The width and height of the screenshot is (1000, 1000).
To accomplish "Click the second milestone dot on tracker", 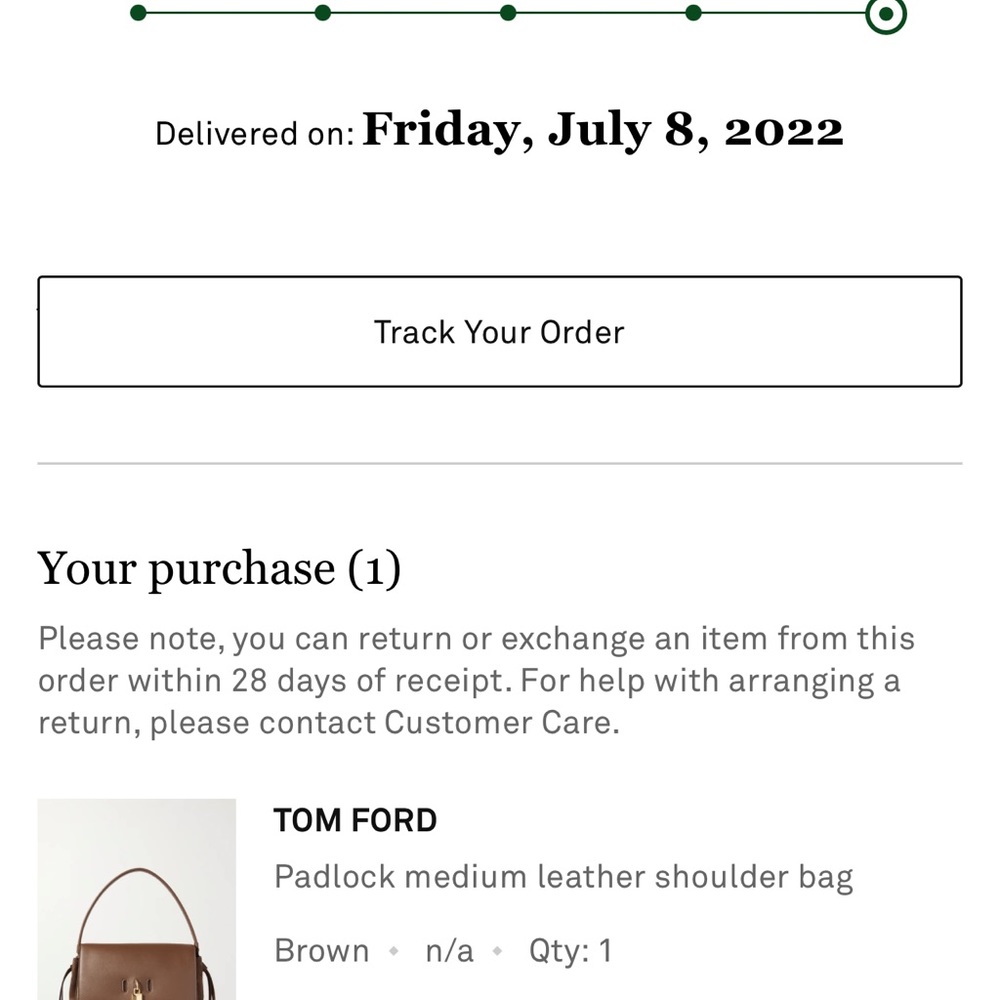I will tap(322, 14).
